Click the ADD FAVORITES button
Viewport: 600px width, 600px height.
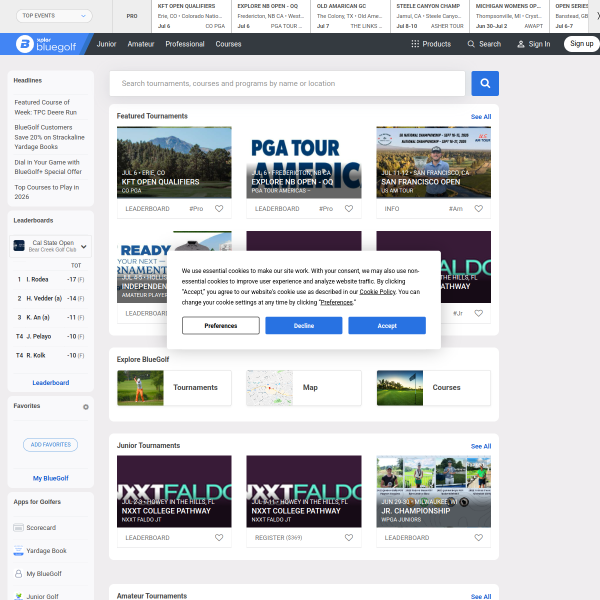coord(51,445)
